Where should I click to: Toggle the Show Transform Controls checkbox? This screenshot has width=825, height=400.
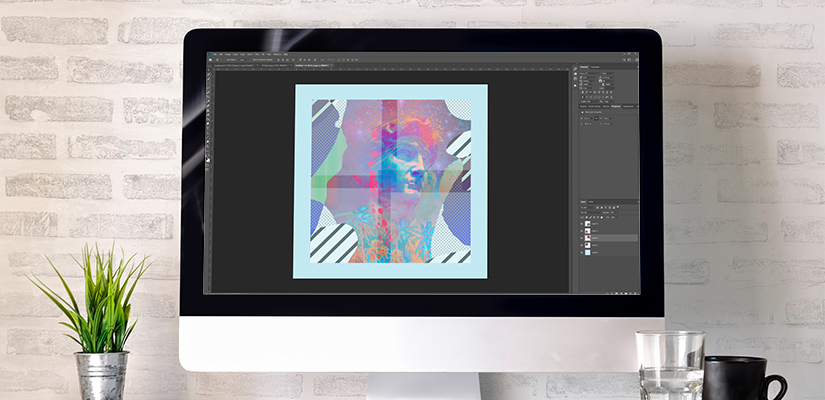tap(250, 60)
